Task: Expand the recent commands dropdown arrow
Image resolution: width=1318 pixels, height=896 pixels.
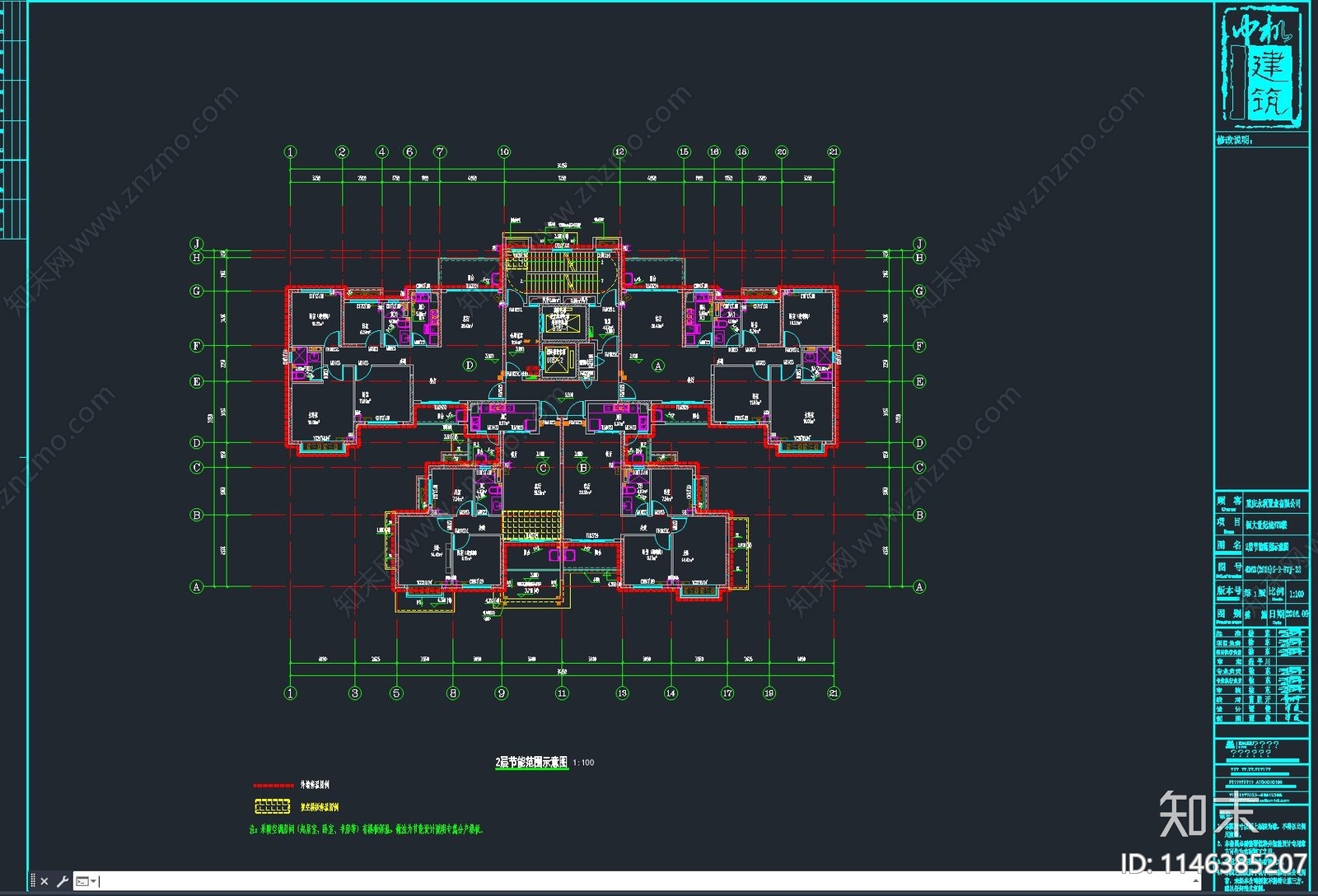Action: click(x=94, y=881)
